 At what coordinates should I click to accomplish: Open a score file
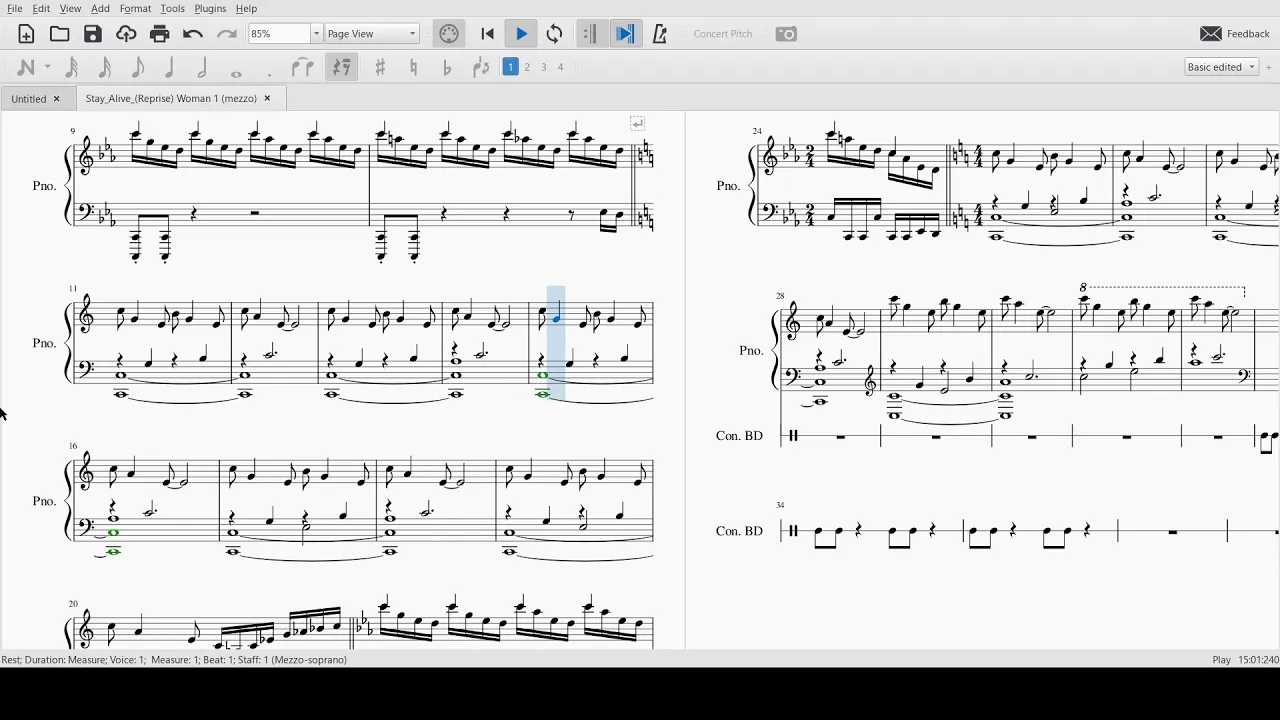(x=60, y=34)
